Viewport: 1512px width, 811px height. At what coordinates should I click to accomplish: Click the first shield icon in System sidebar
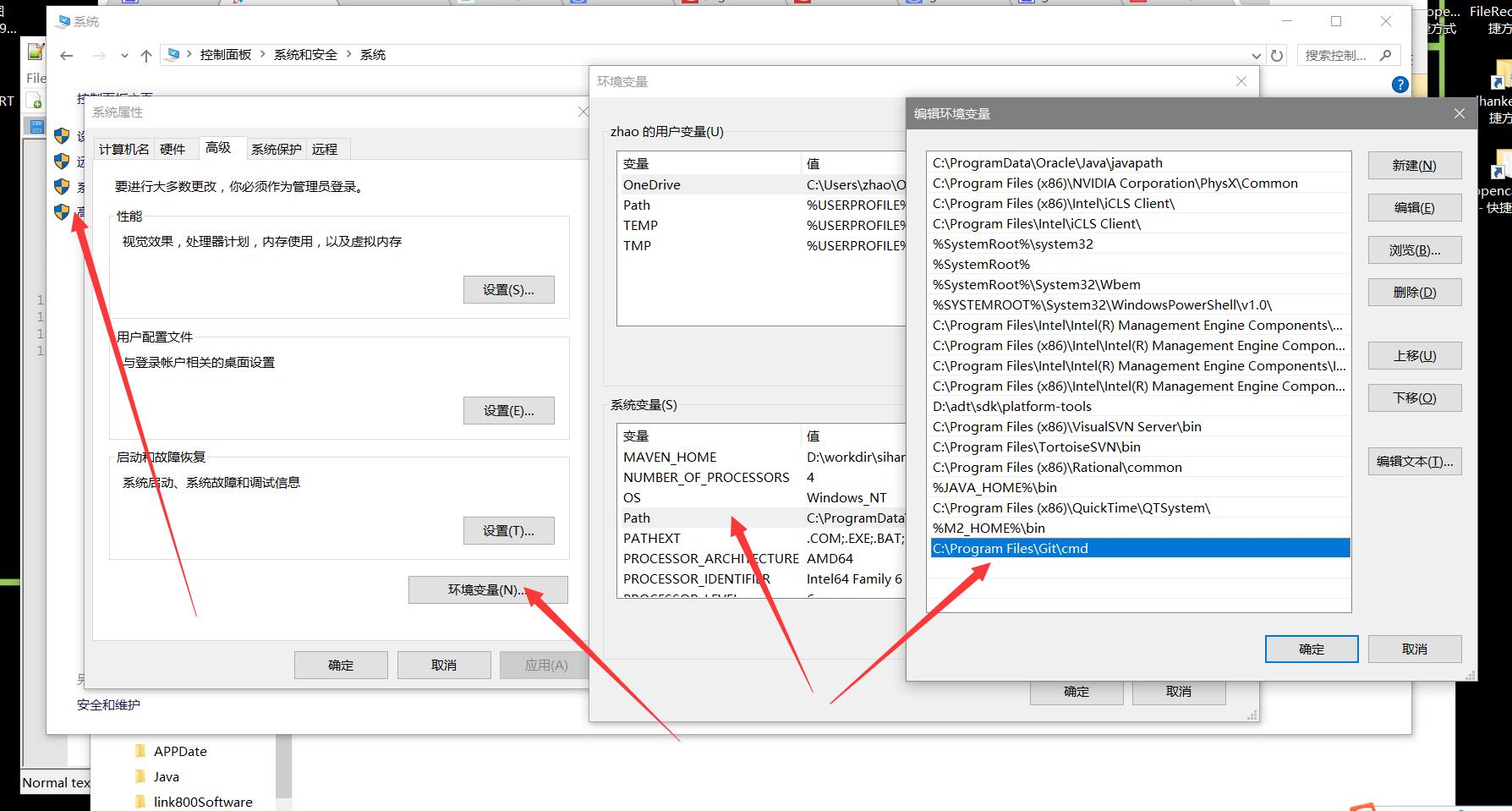(x=62, y=135)
